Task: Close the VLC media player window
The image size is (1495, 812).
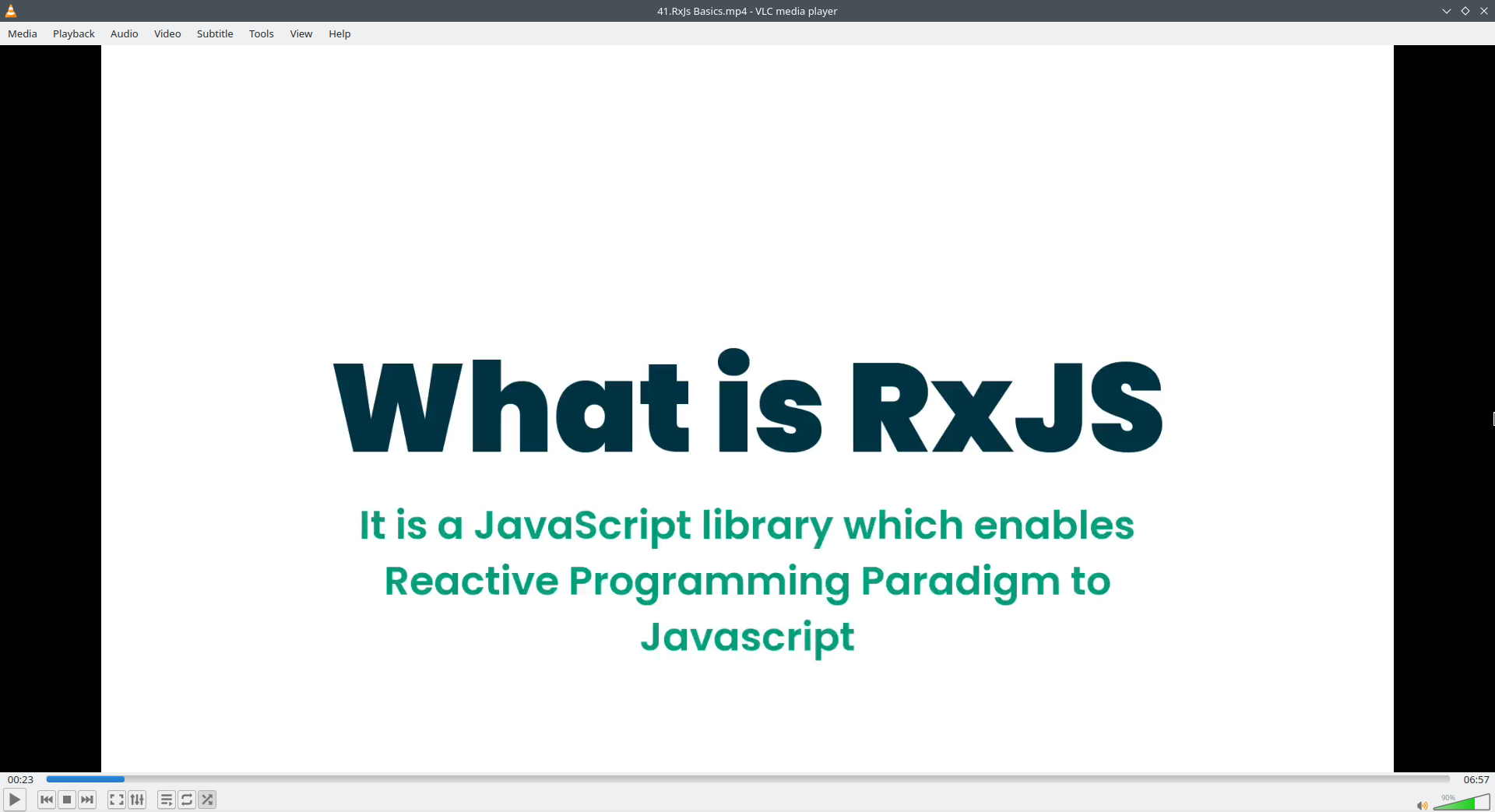Action: [1484, 11]
